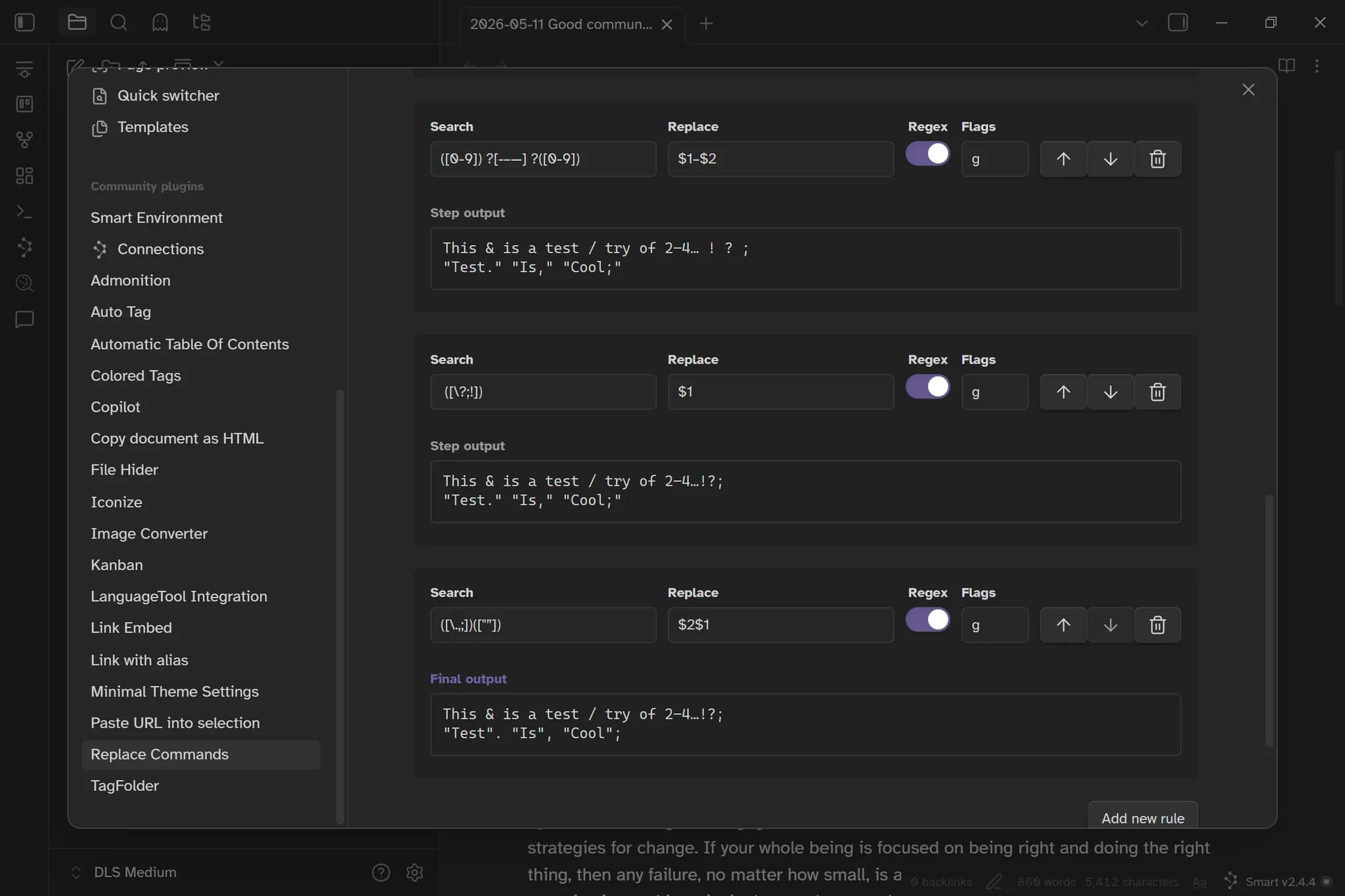Click the settings content scrollbar
The height and width of the screenshot is (896, 1345).
[1269, 620]
